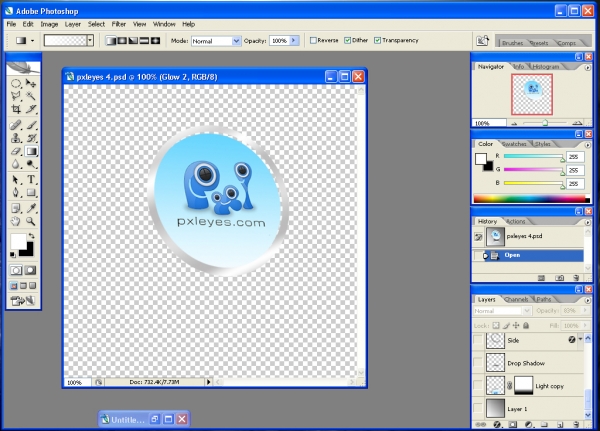
Task: Select the History Brush tool
Action: pyautogui.click(x=31, y=138)
